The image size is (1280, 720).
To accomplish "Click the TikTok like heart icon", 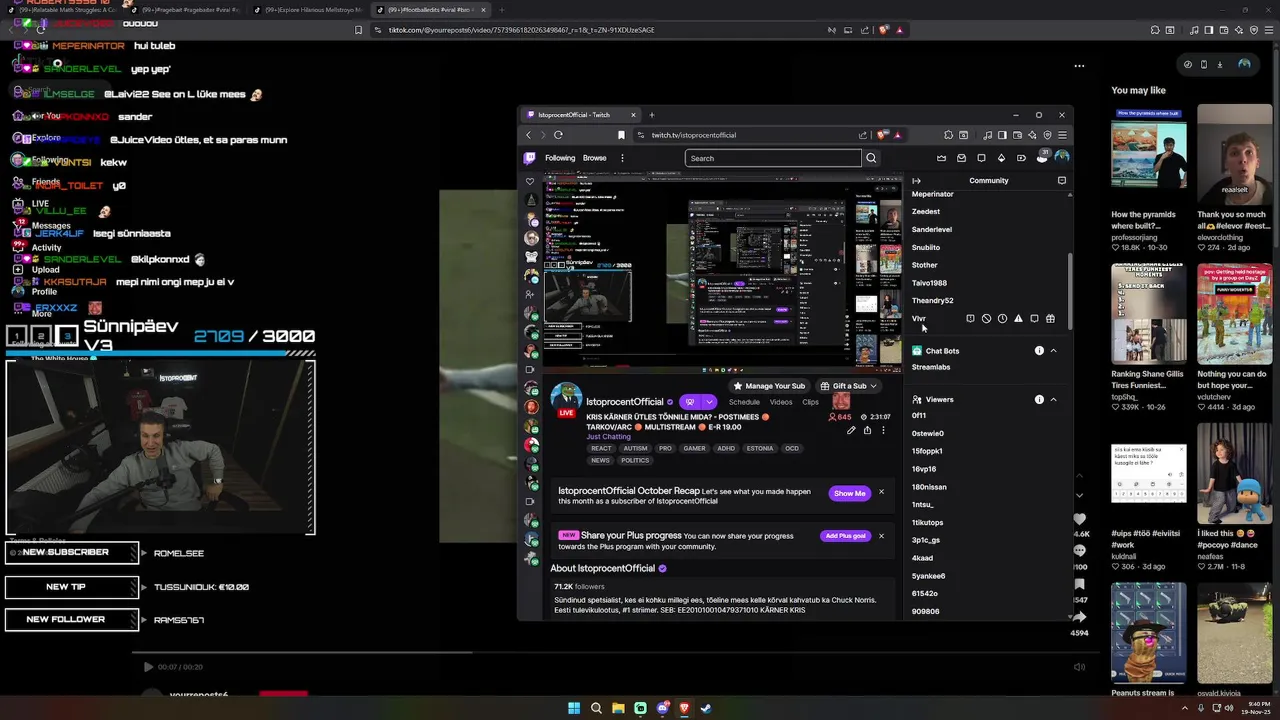I will (1079, 519).
